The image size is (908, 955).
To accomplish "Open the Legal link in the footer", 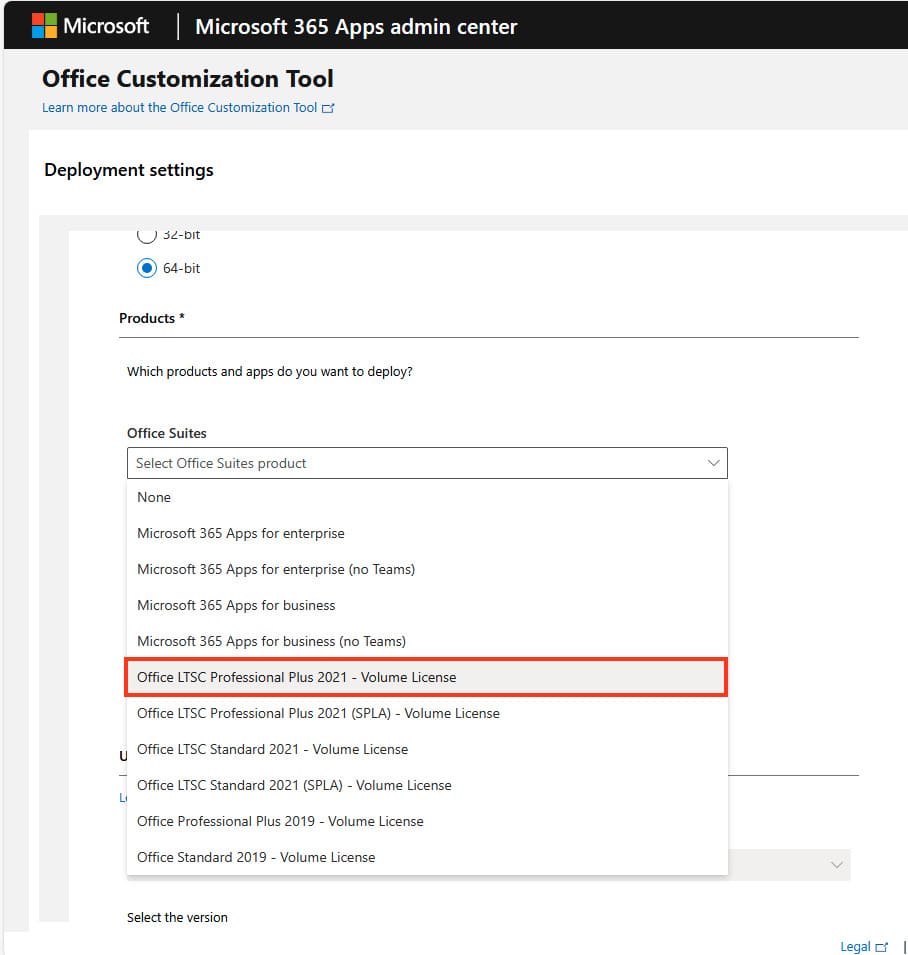I will (x=854, y=947).
